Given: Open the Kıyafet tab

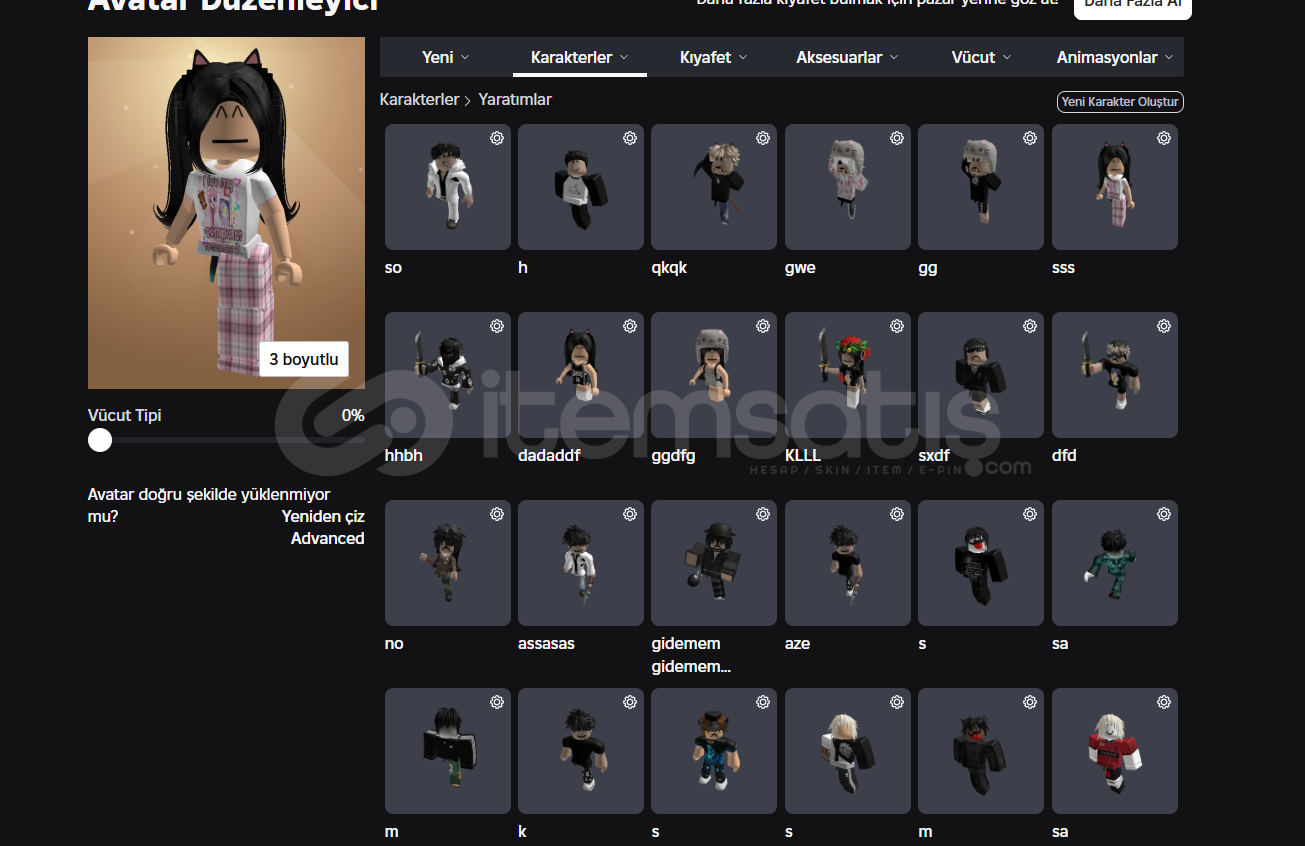Looking at the screenshot, I should pyautogui.click(x=714, y=57).
